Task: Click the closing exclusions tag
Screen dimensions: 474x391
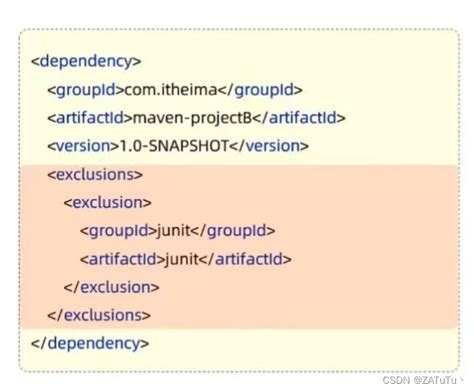Action: click(x=99, y=315)
